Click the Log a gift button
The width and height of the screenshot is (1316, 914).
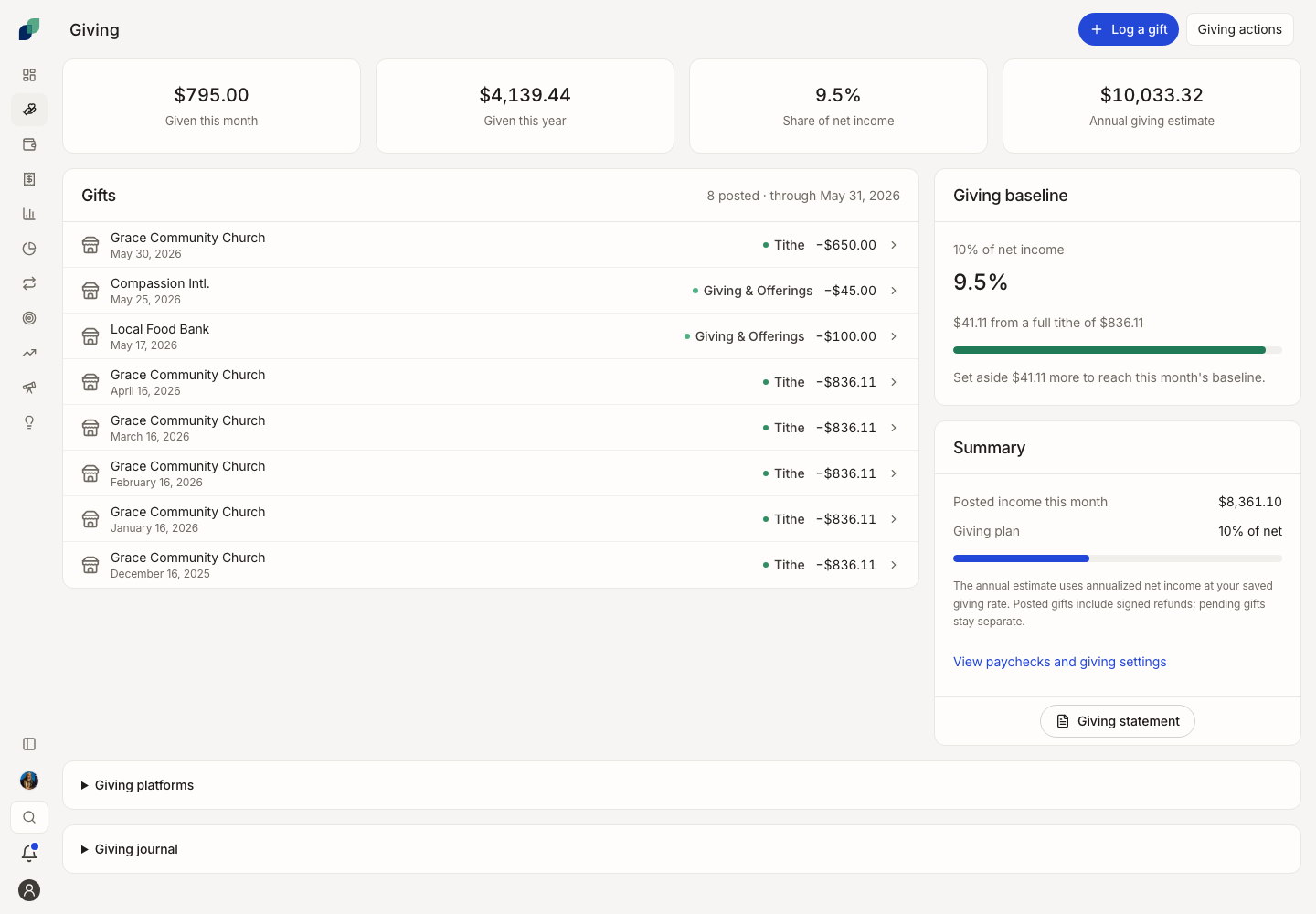point(1129,29)
